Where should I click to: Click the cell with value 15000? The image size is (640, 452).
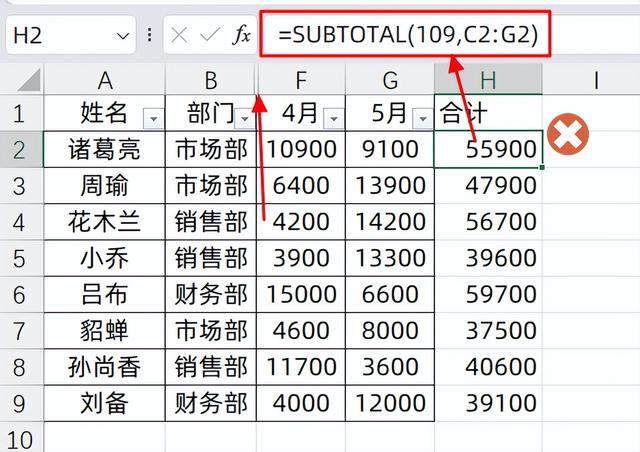(301, 295)
